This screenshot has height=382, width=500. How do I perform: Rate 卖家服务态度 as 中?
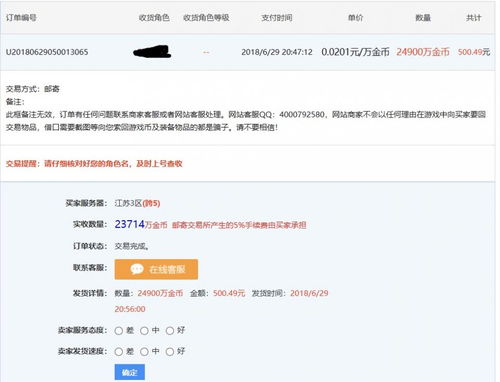tap(144, 331)
